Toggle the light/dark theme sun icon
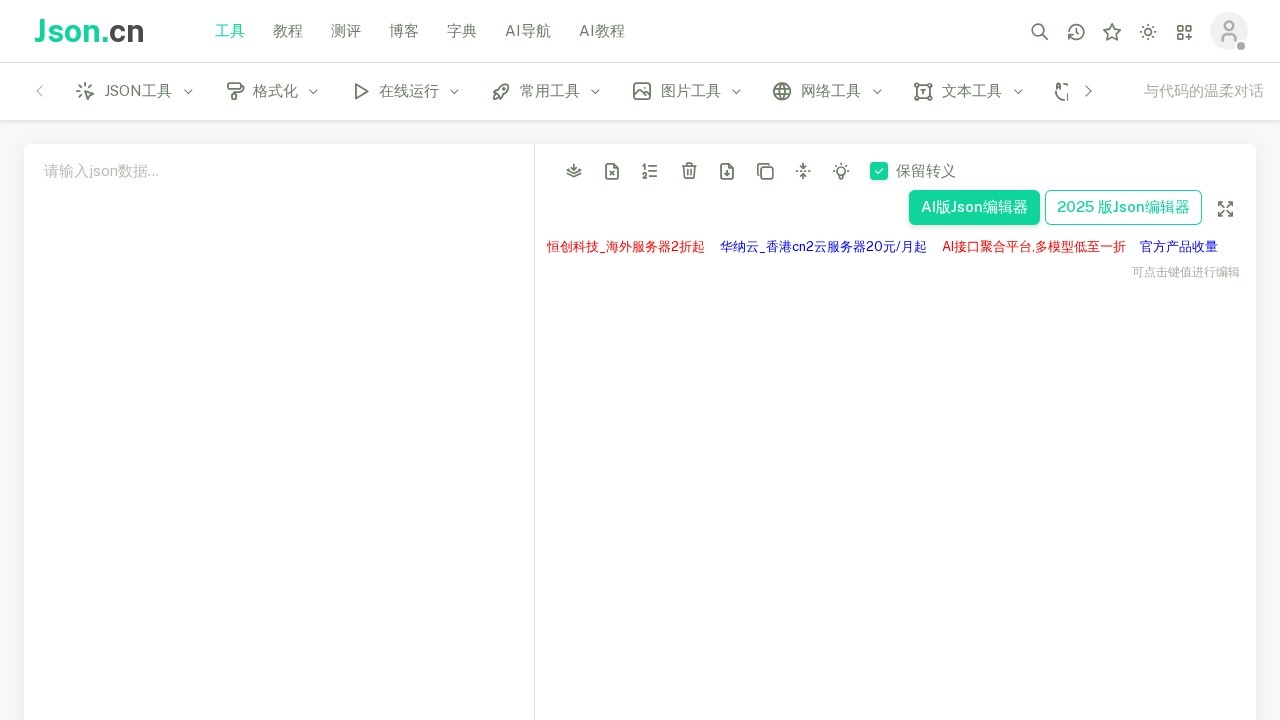1280x720 pixels. point(1148,32)
